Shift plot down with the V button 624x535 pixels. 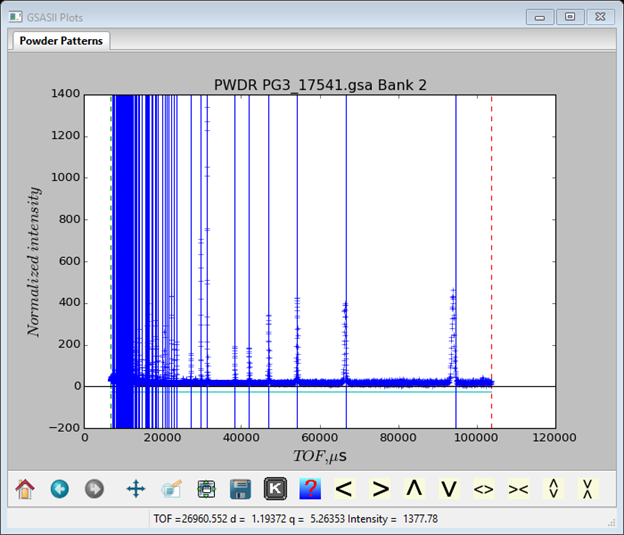click(449, 489)
